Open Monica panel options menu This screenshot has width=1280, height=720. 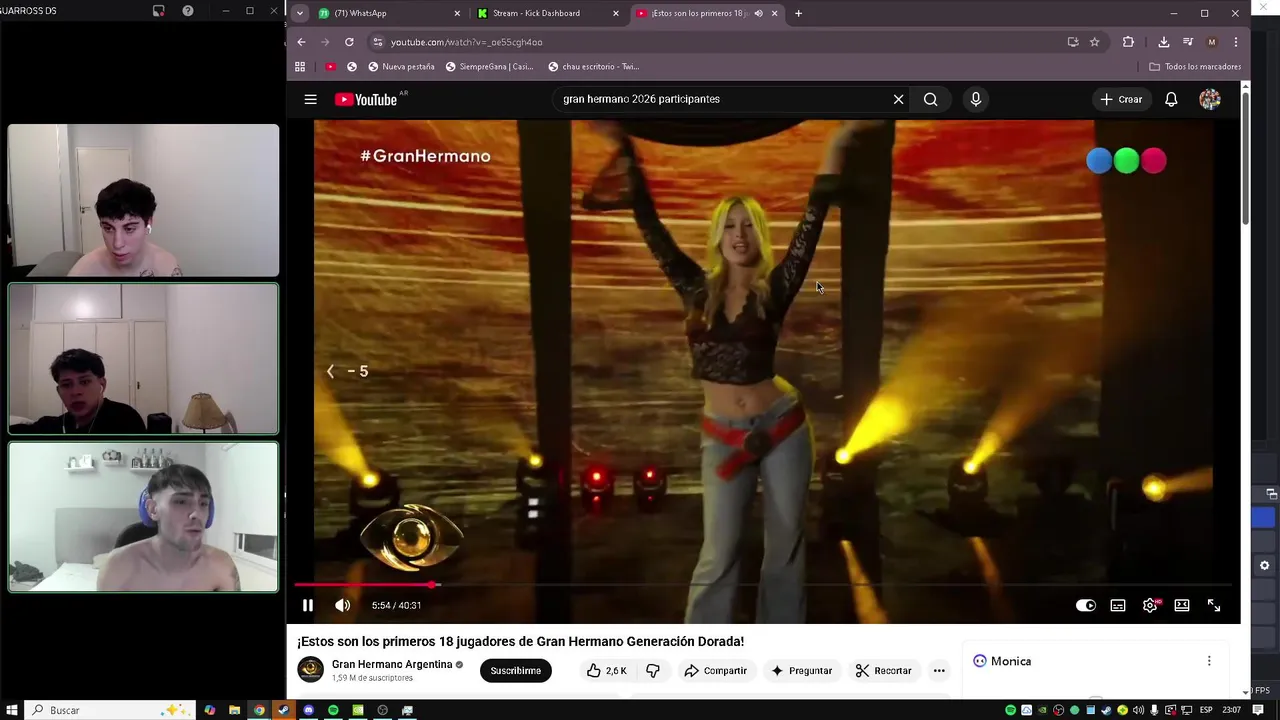tap(1209, 661)
